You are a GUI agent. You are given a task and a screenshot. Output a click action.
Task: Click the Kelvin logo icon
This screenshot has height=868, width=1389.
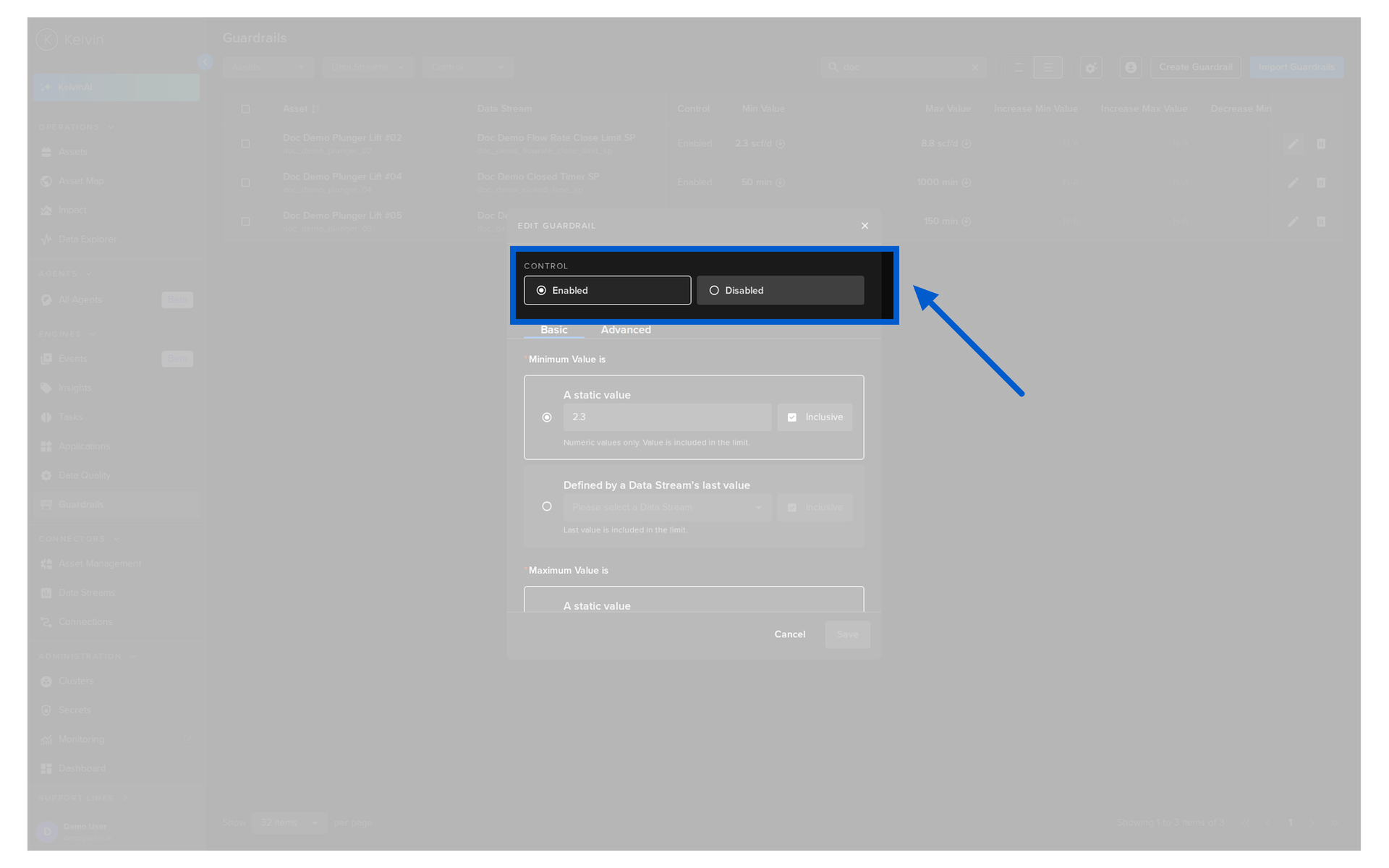(47, 40)
